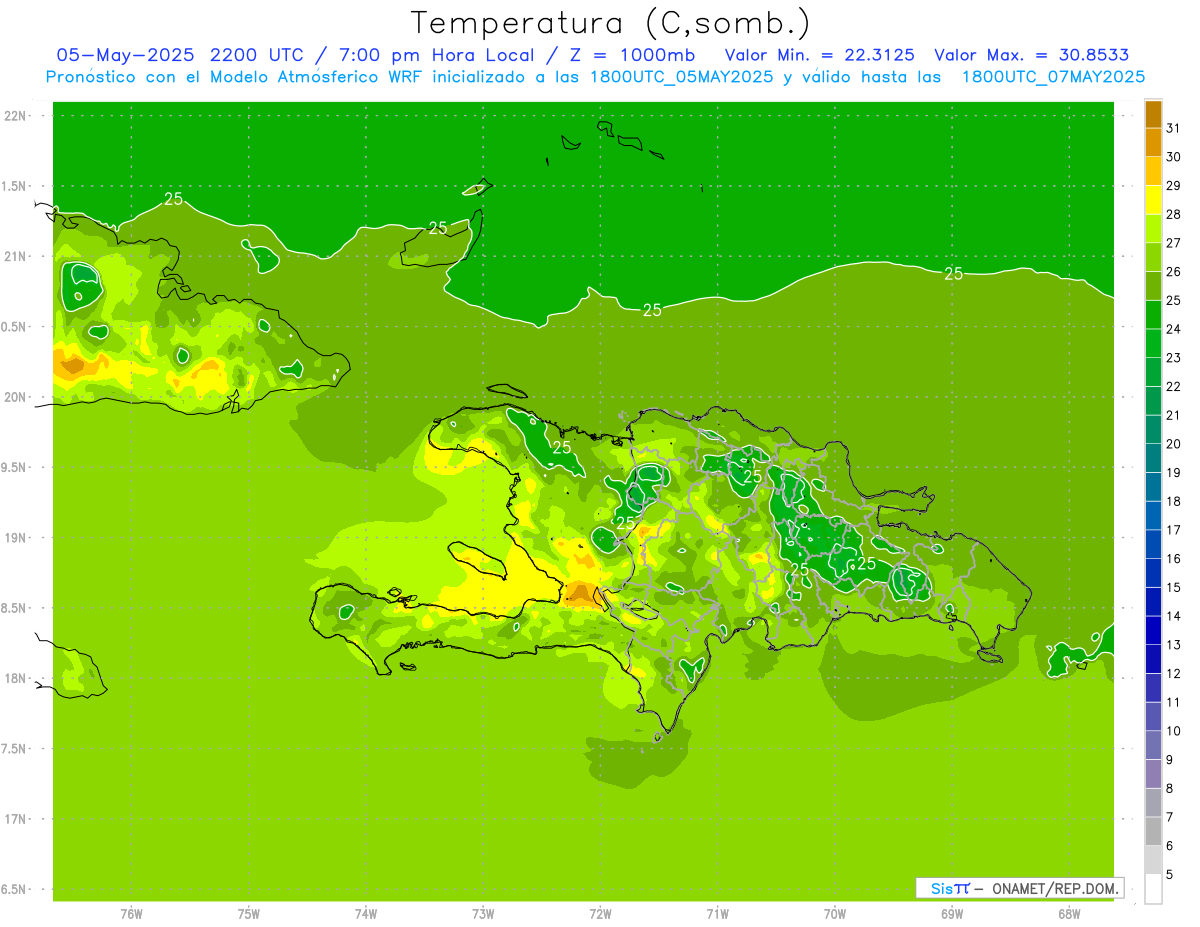Pick the gray swatch between 6 and 7
1200x927 pixels.
(x=1153, y=831)
